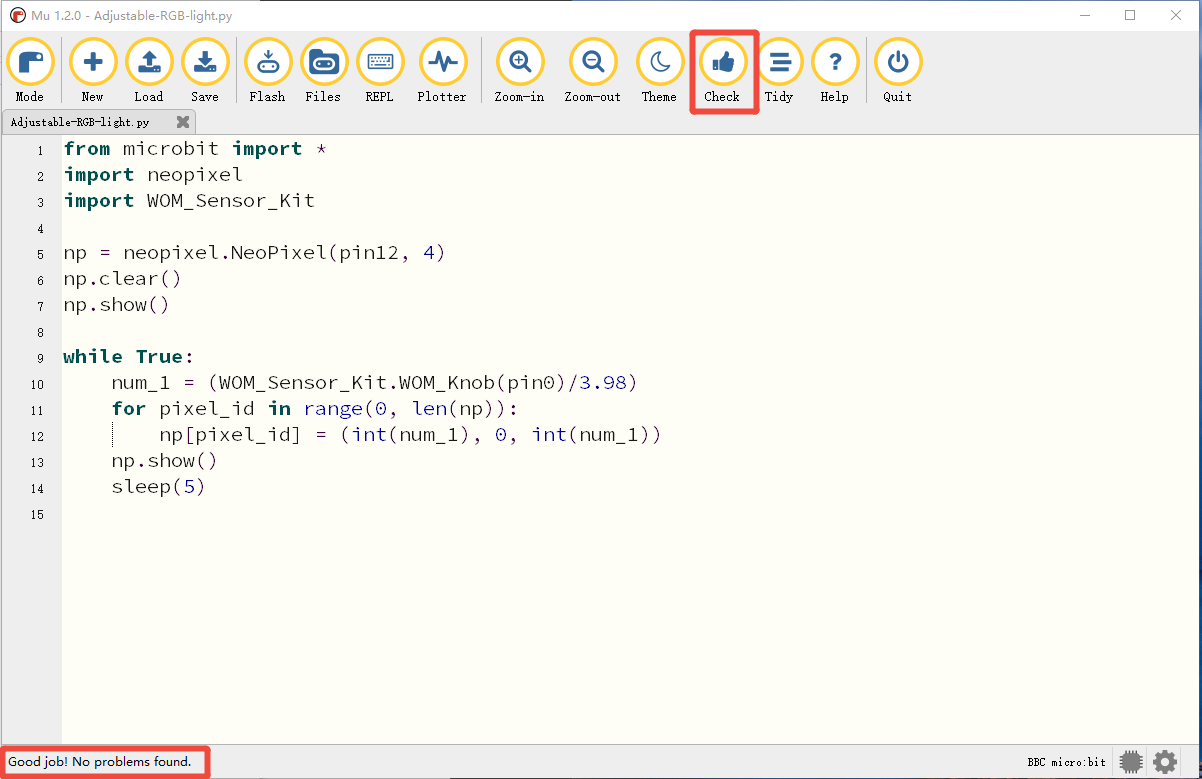The width and height of the screenshot is (1202, 779).
Task: Click the micro:bit device chip icon
Action: click(x=1131, y=762)
